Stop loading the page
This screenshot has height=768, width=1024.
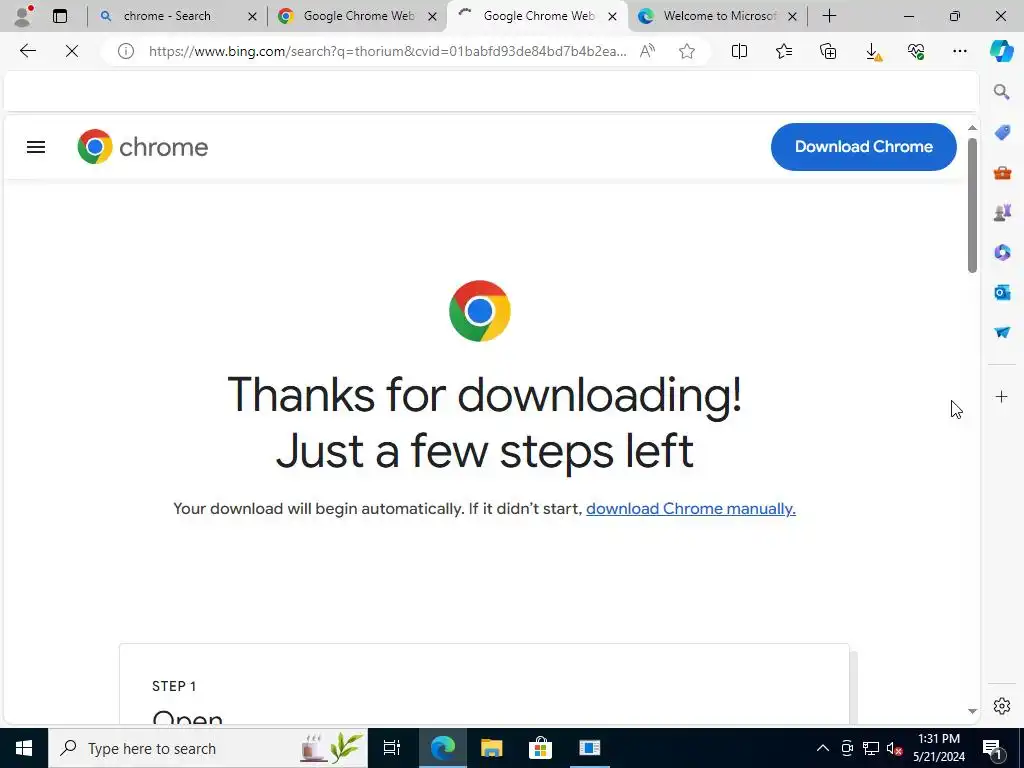pos(72,51)
